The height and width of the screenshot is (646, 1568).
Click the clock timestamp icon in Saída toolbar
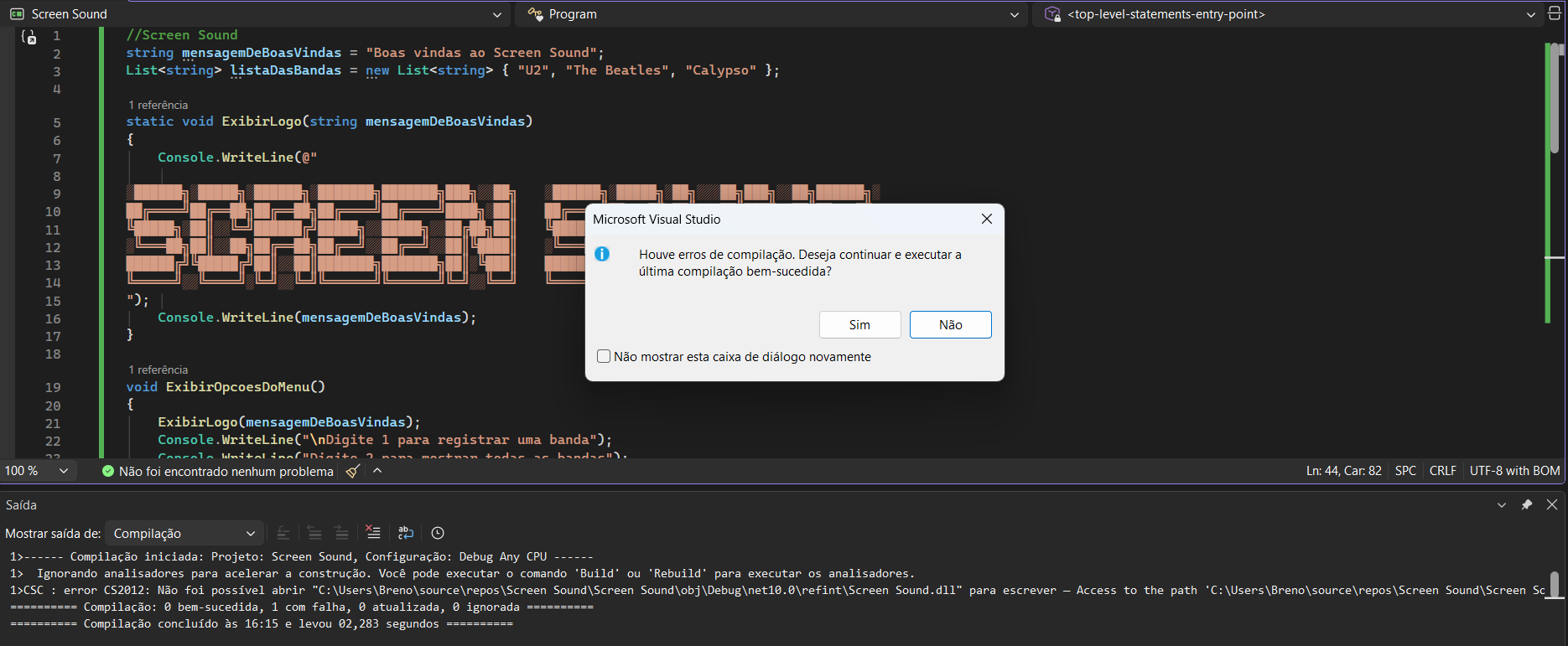(x=438, y=533)
